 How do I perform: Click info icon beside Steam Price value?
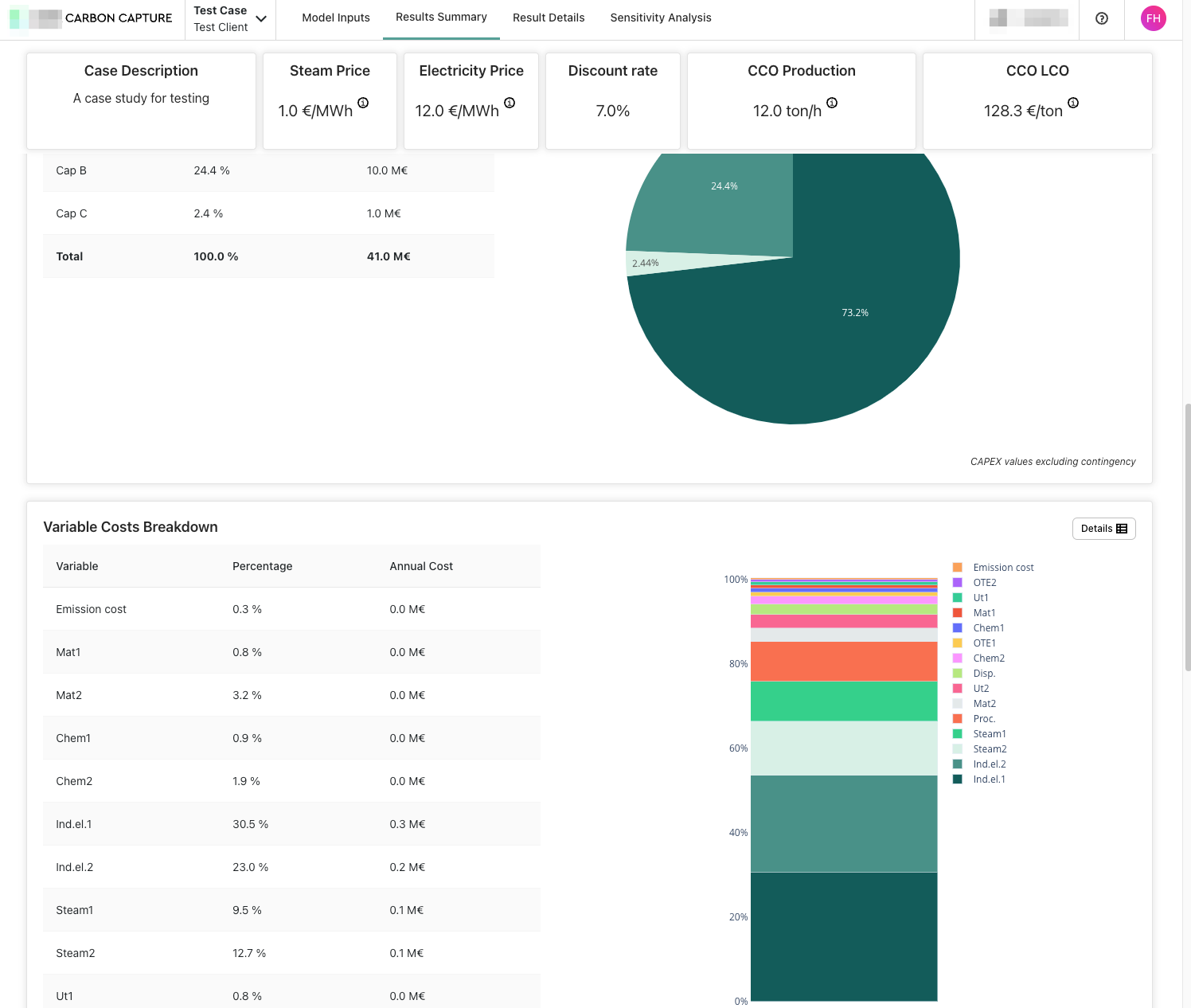coord(363,103)
